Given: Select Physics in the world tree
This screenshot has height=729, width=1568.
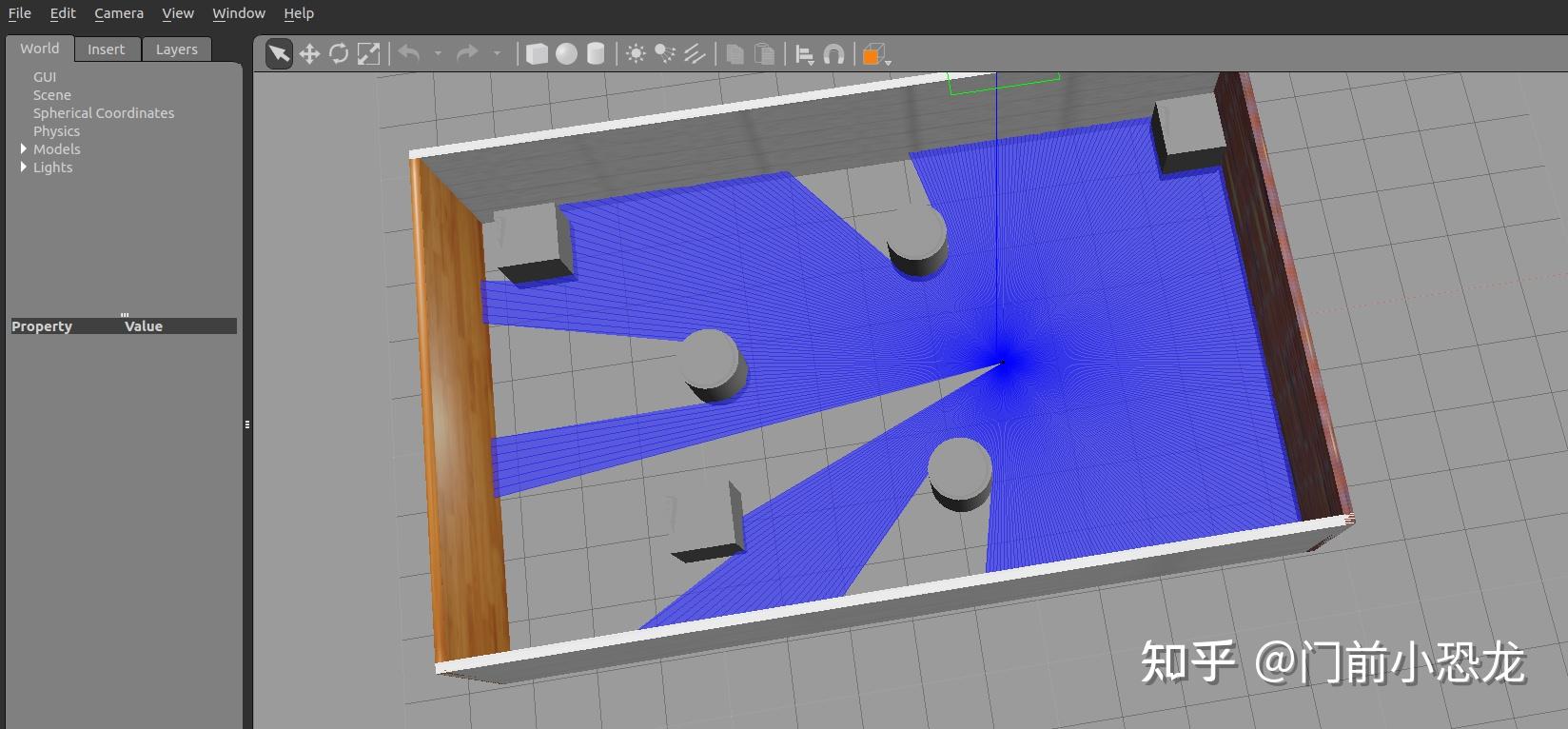Looking at the screenshot, I should point(56,131).
